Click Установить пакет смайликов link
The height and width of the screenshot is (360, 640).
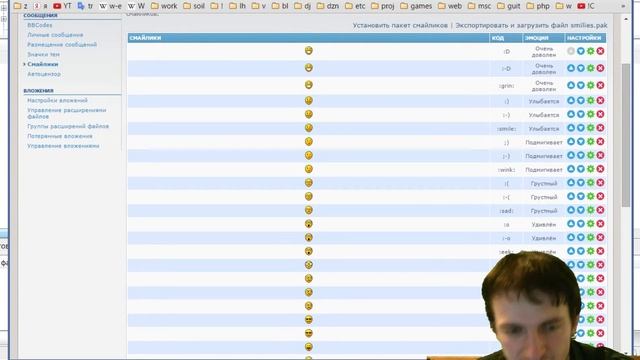point(400,25)
